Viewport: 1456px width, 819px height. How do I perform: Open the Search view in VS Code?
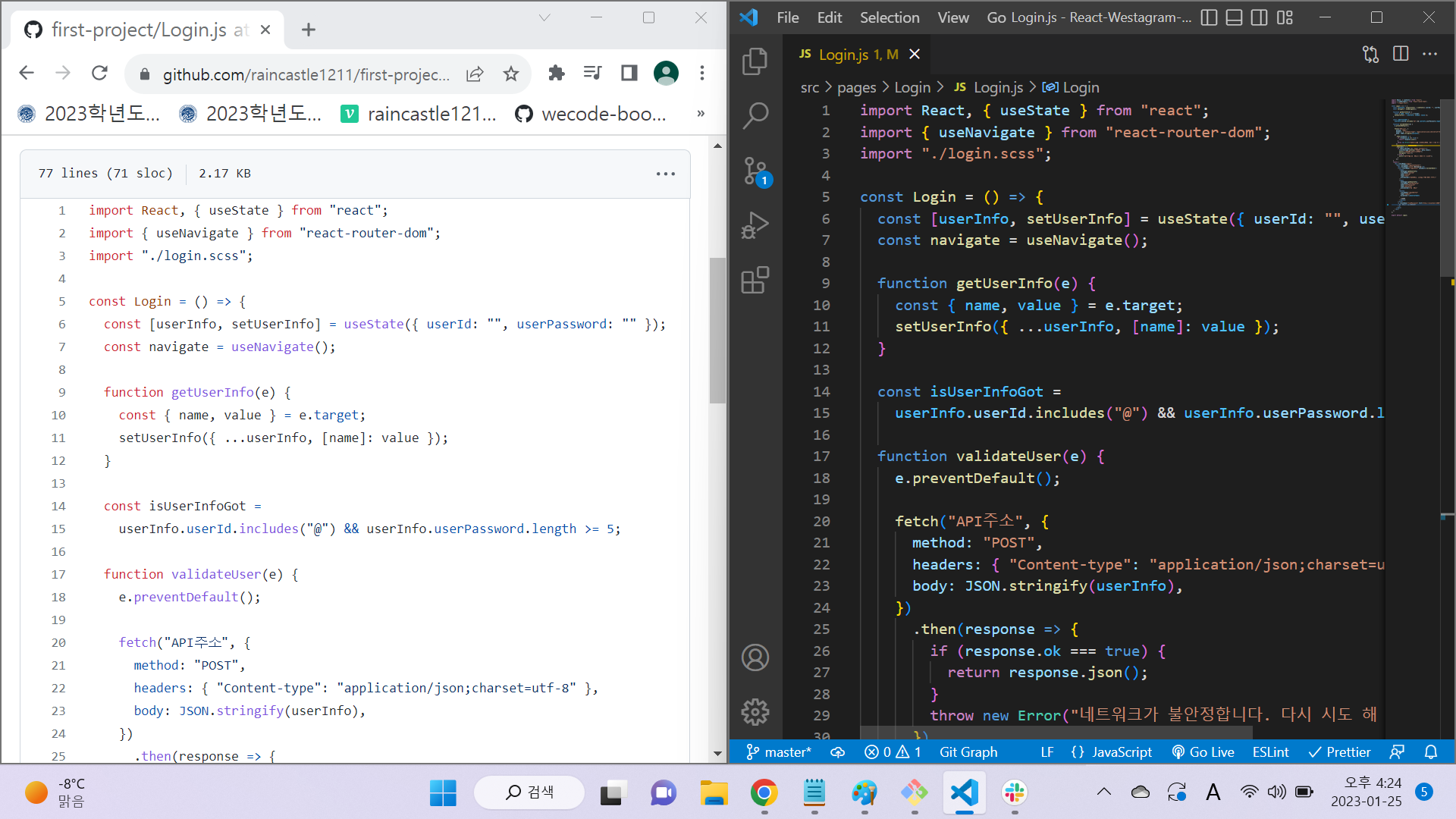tap(755, 116)
